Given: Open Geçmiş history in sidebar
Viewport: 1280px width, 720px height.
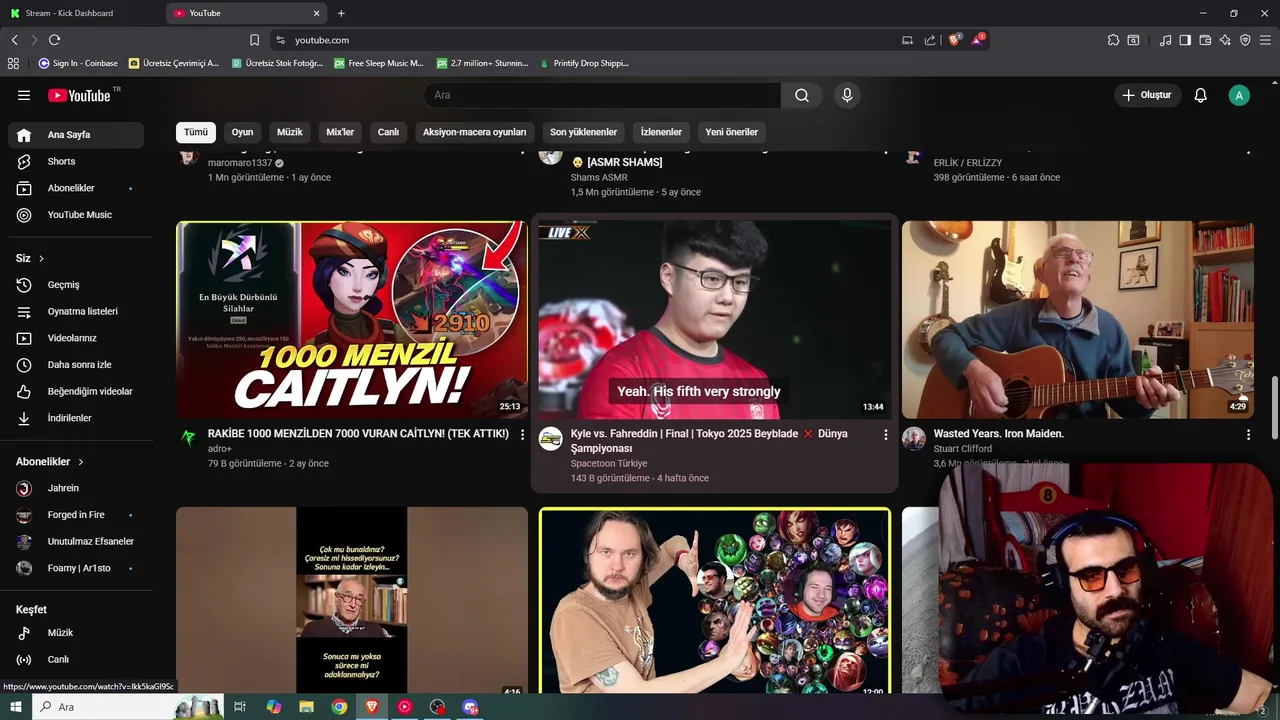Looking at the screenshot, I should 76,285.
